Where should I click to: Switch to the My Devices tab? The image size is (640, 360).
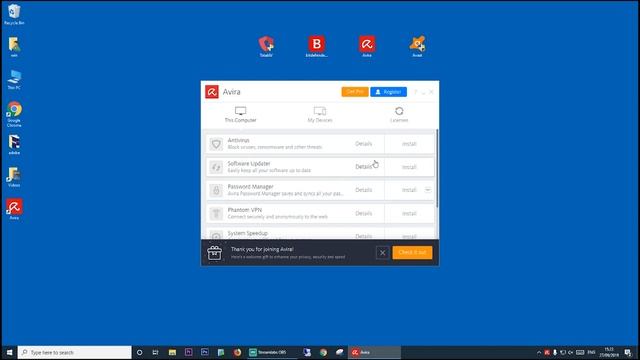pos(320,115)
